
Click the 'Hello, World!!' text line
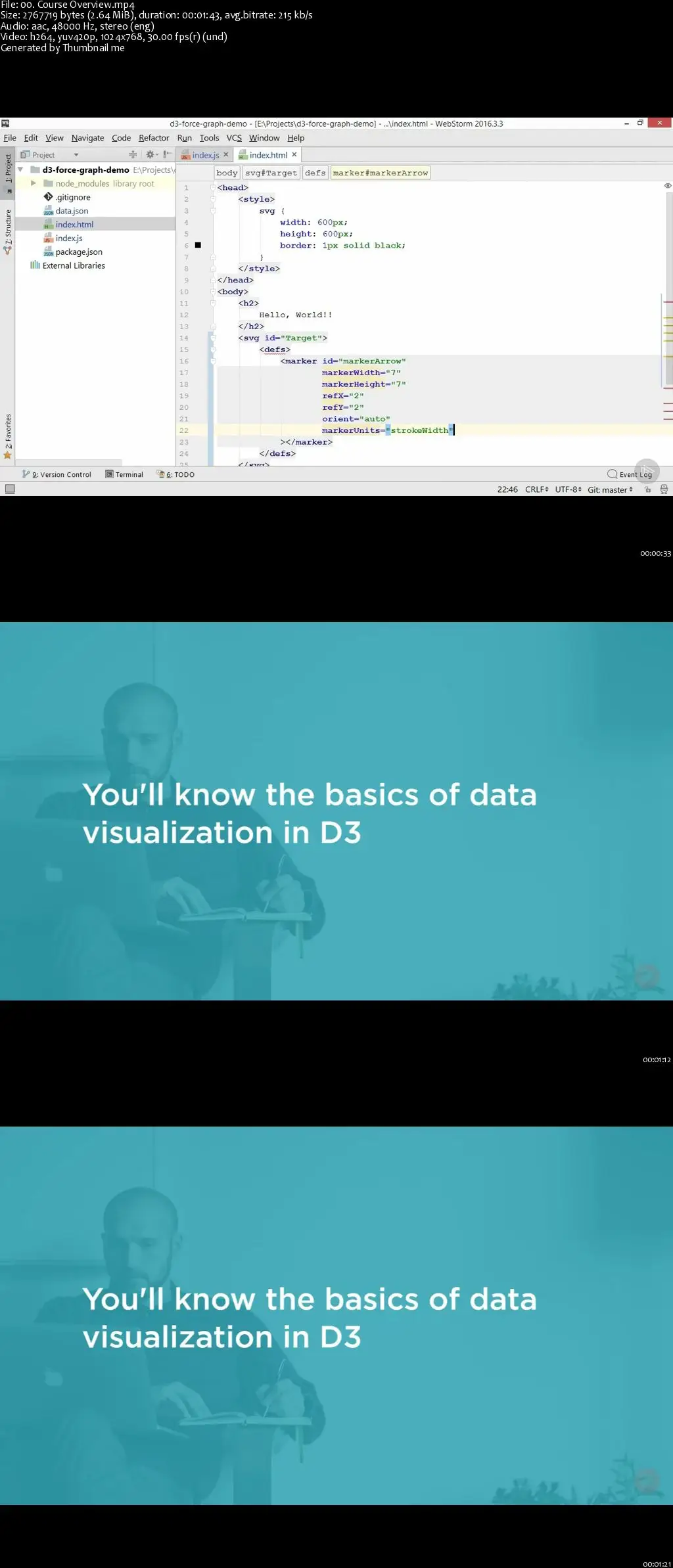296,315
